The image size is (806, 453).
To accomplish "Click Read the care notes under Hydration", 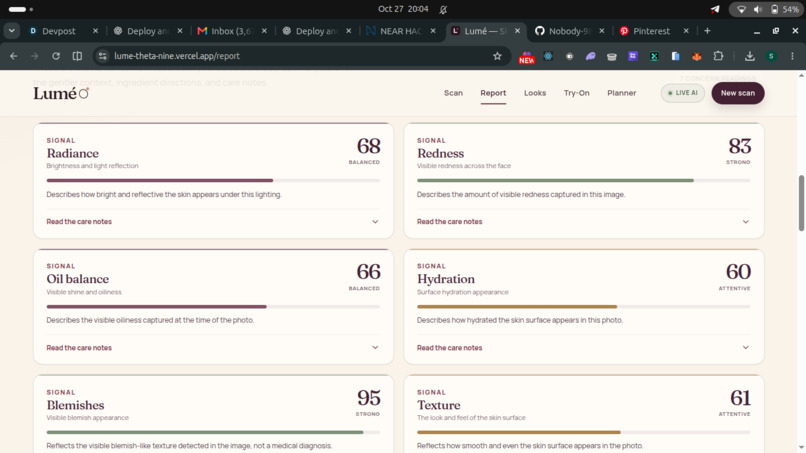I will tap(449, 348).
